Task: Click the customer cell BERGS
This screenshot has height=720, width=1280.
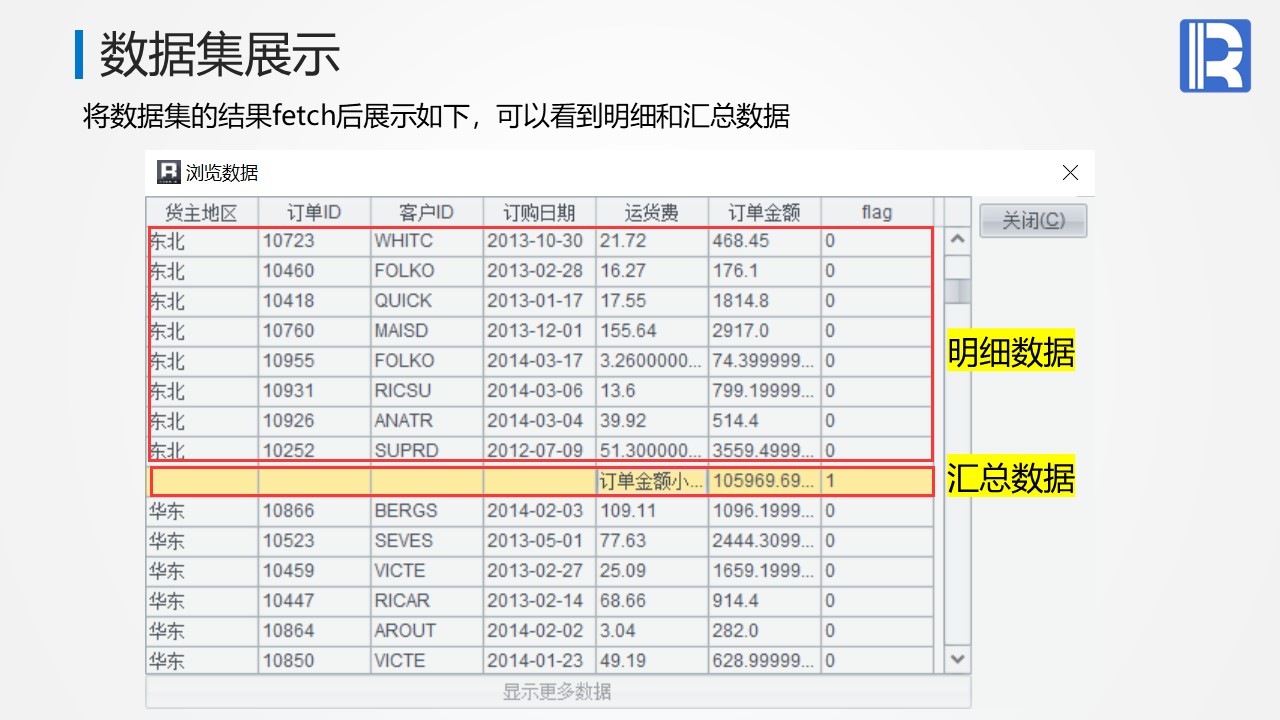Action: [x=427, y=511]
